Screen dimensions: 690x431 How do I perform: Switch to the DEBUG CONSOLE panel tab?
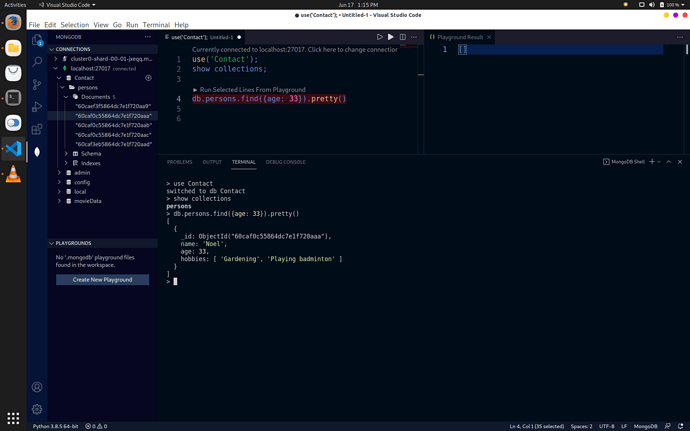tap(285, 162)
